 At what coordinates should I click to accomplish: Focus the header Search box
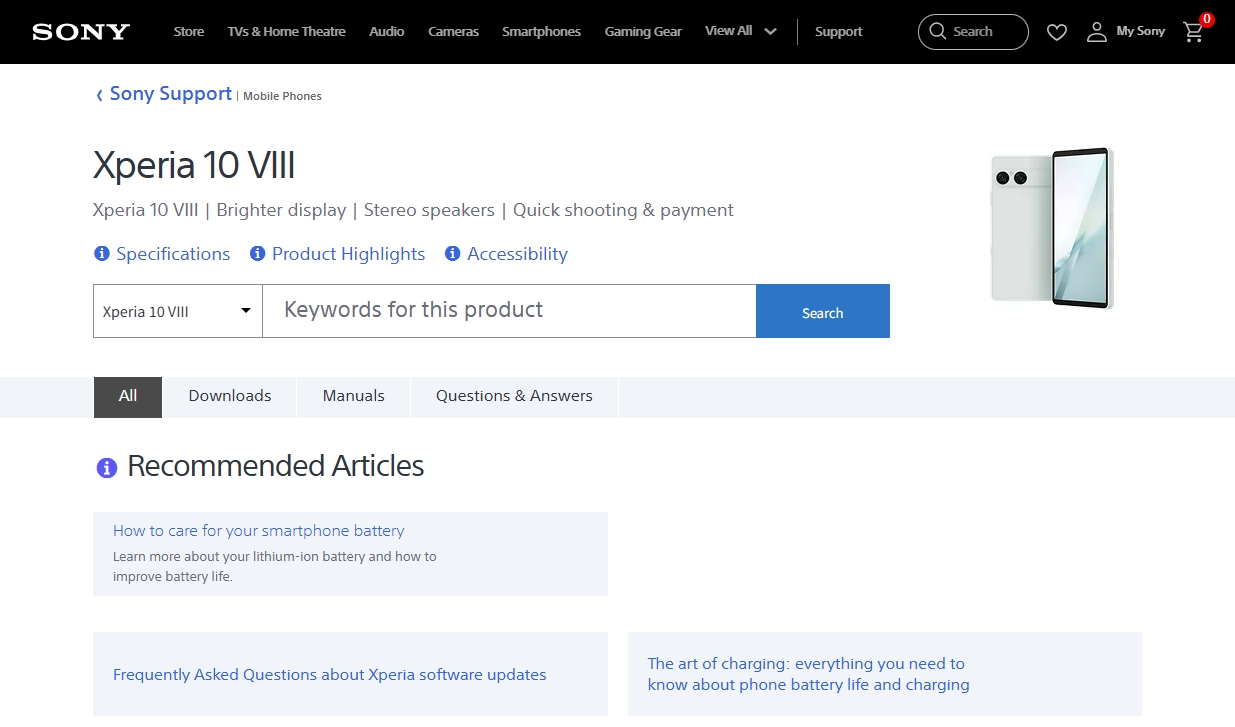[x=973, y=32]
